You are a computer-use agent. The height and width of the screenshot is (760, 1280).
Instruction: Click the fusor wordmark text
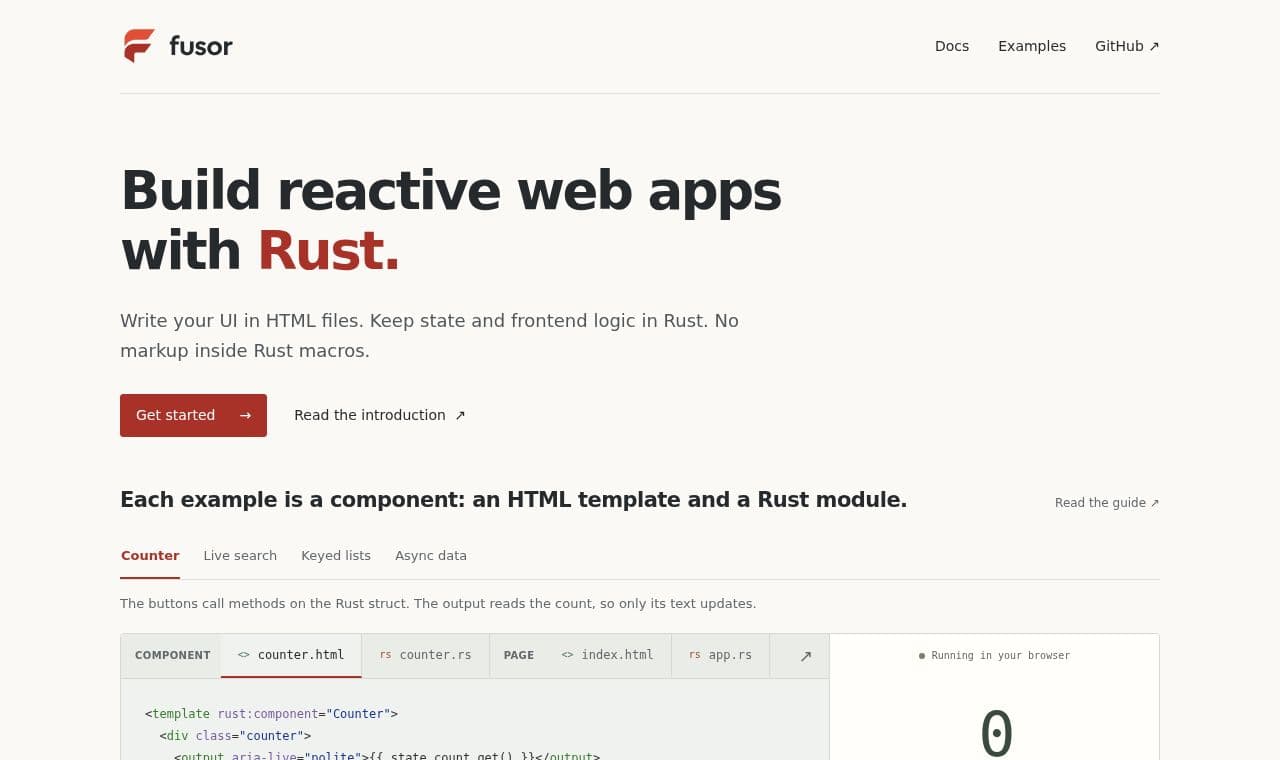(x=201, y=46)
